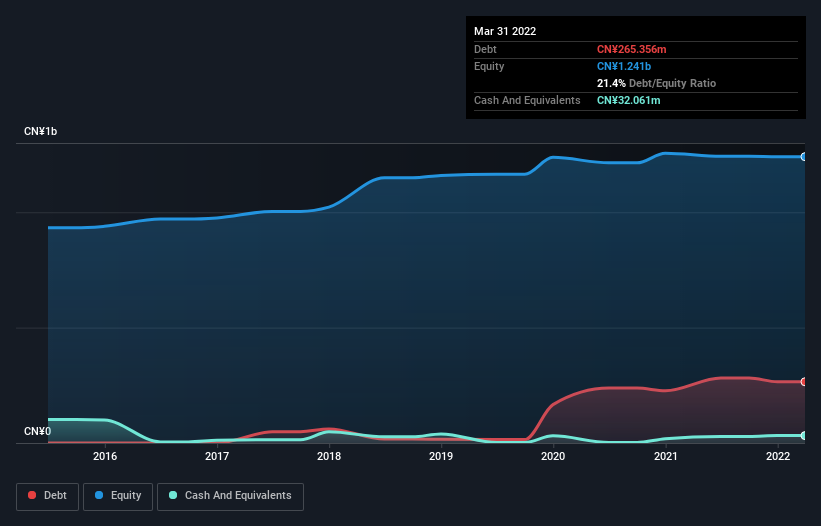This screenshot has width=821, height=526.
Task: Click the CN¥32.061m cash value
Action: tap(628, 100)
